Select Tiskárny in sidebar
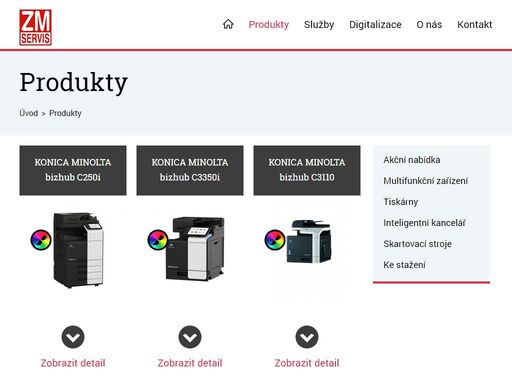This screenshot has height=384, width=512. [x=401, y=202]
